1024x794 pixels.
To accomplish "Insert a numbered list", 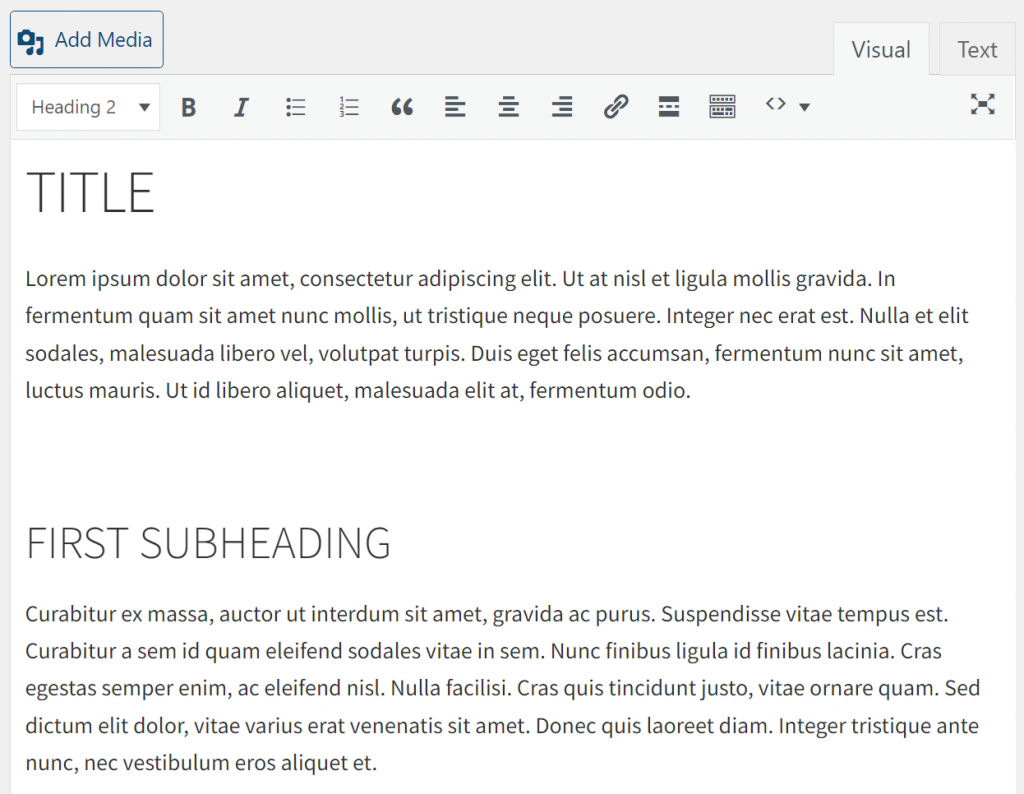I will (x=349, y=105).
